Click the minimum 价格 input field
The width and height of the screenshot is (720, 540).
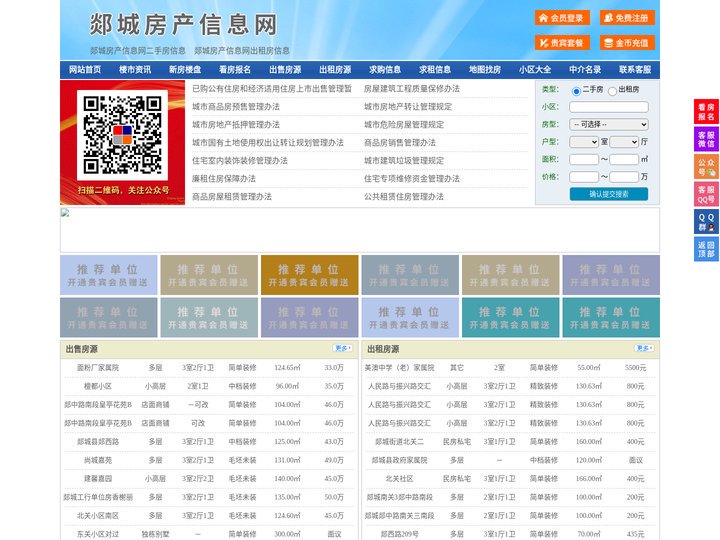(584, 177)
